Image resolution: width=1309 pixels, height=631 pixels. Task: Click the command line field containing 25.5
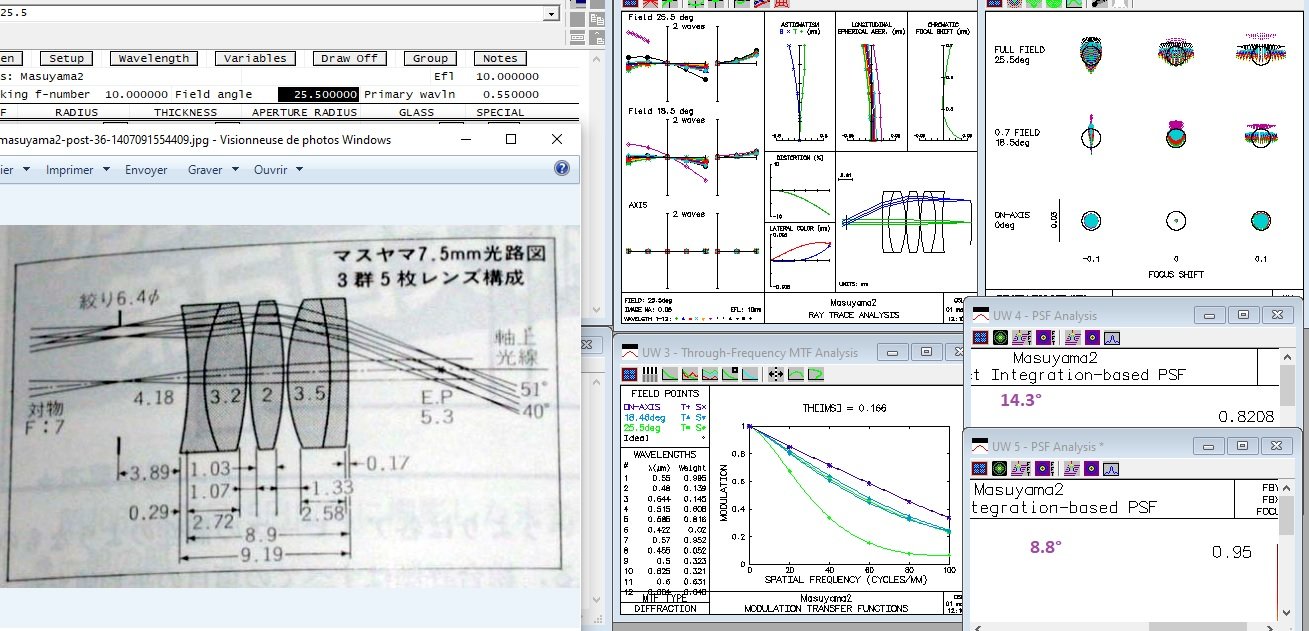[270, 14]
